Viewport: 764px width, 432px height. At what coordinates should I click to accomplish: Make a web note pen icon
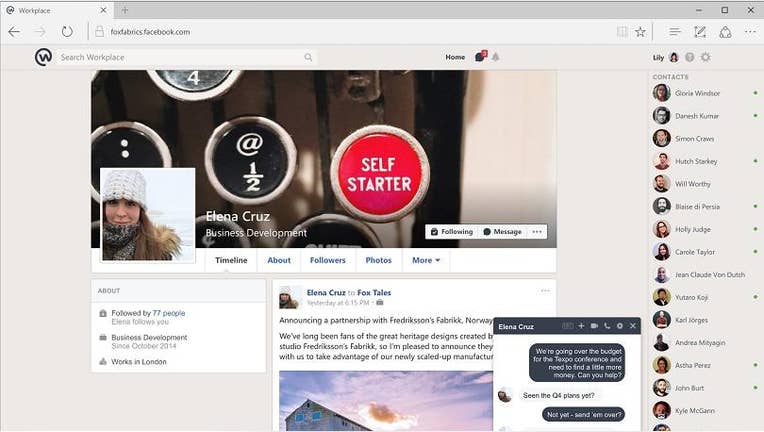(700, 32)
